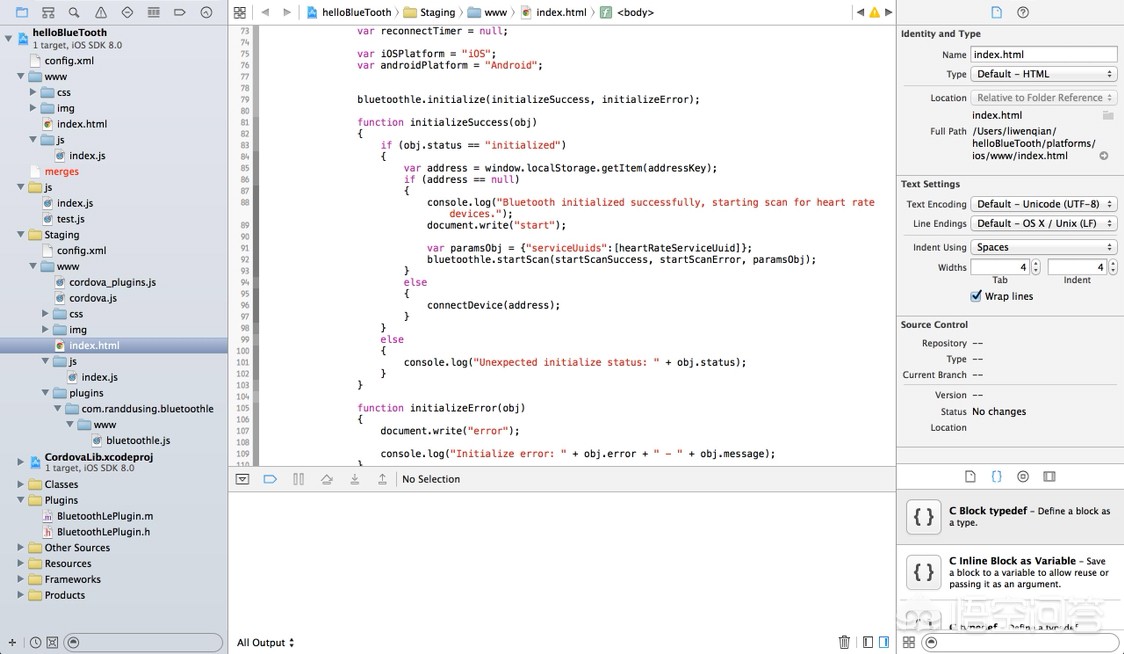Show the Quick Help inspector
Screen dimensions: 1124x654
(1023, 12)
